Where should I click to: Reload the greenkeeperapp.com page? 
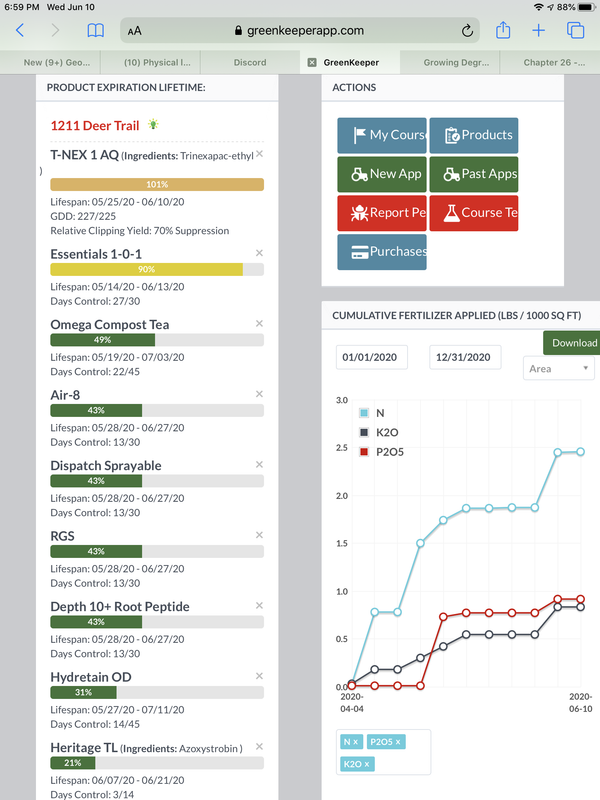point(467,31)
